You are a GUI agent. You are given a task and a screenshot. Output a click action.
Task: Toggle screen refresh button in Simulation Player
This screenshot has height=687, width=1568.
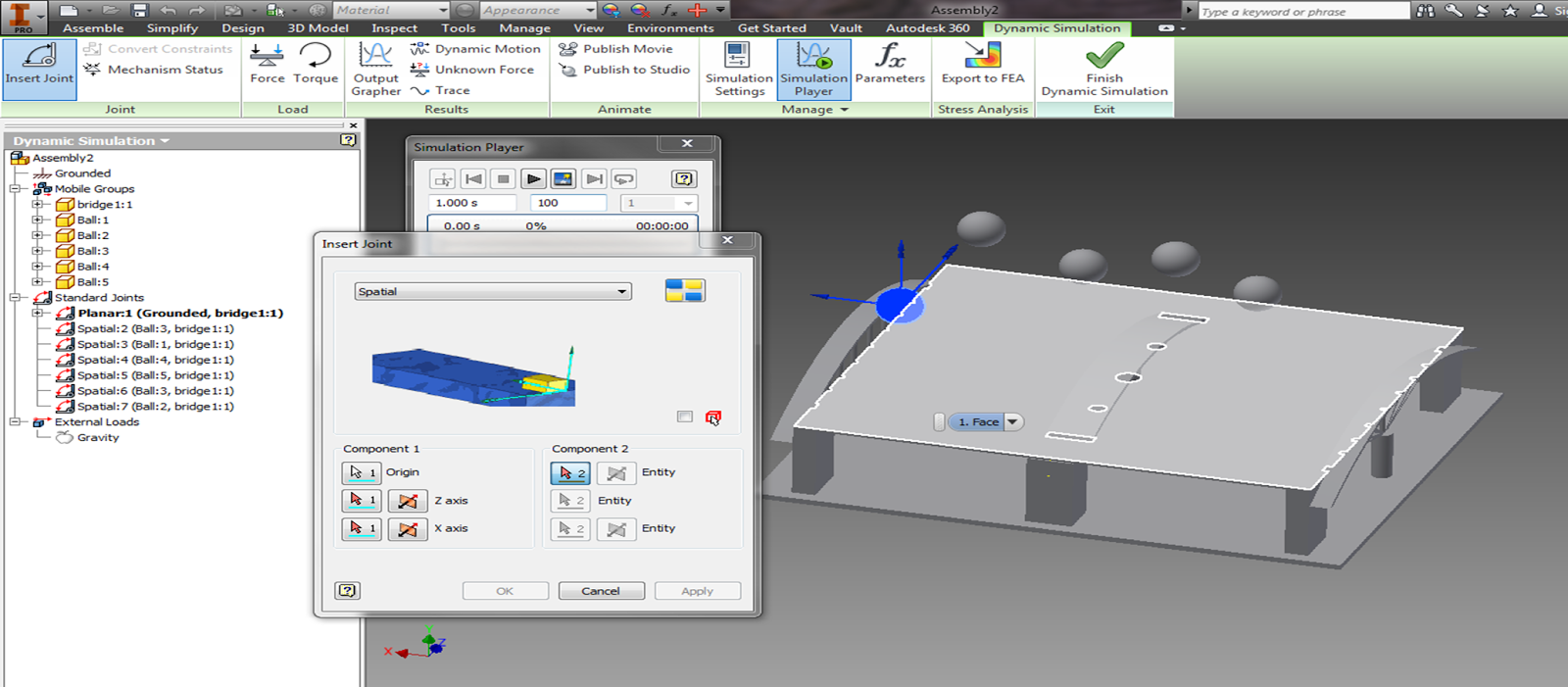563,178
